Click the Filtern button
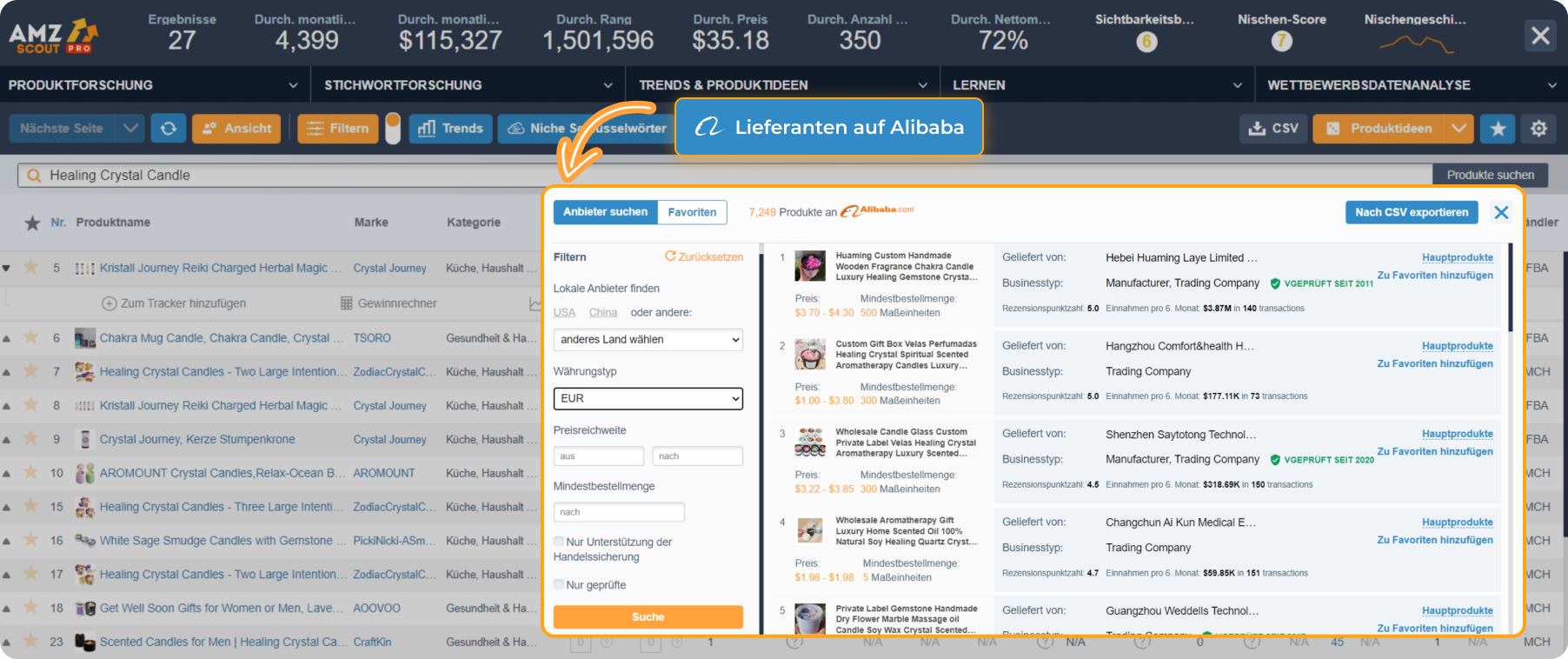 (x=338, y=128)
